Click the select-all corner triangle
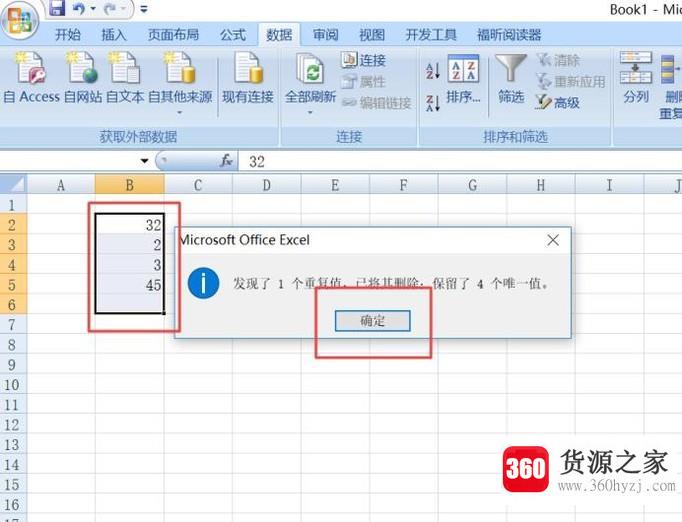Image resolution: width=682 pixels, height=522 pixels. click(x=13, y=184)
